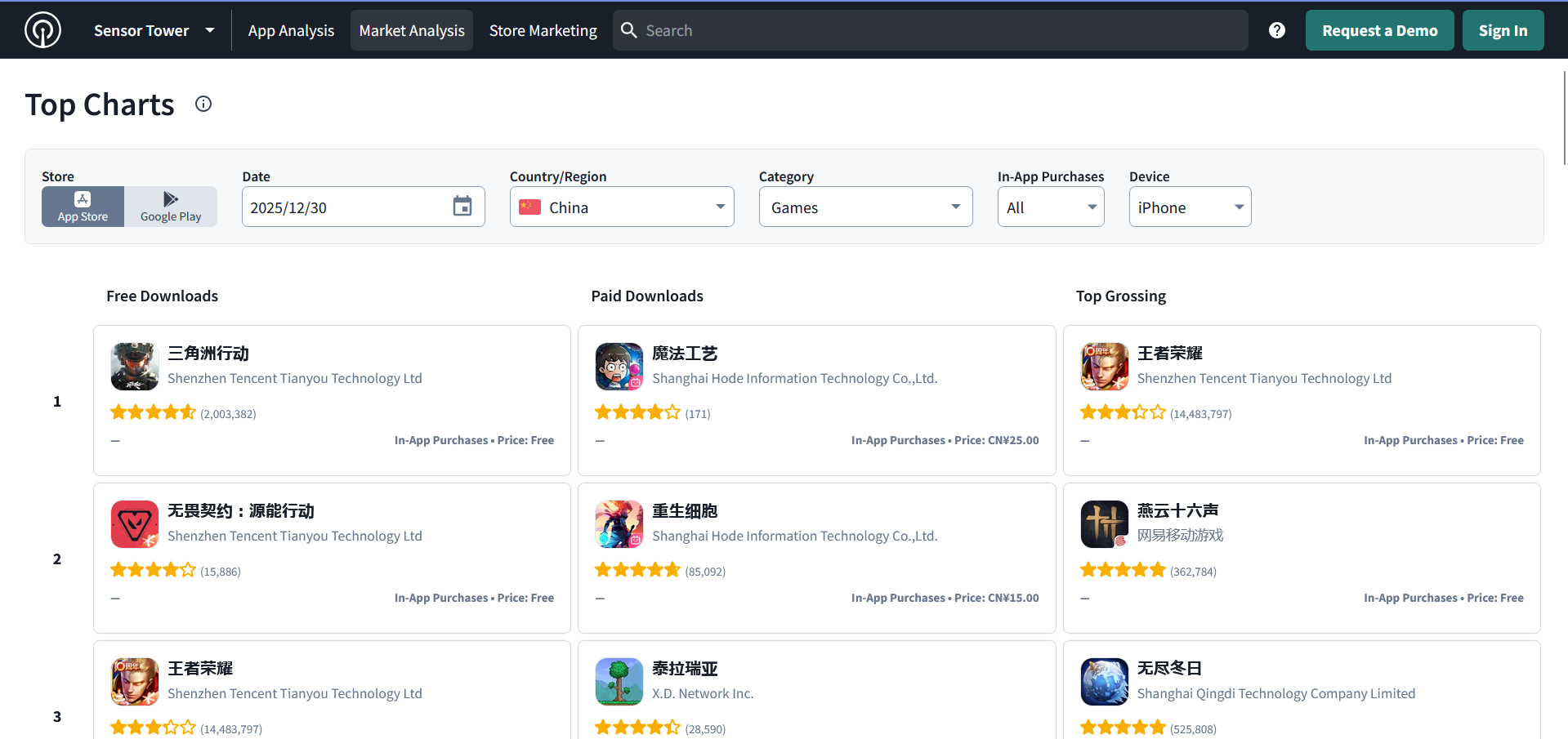1568x739 pixels.
Task: Open 王者荣耀 title in Free Downloads
Action: coord(200,669)
